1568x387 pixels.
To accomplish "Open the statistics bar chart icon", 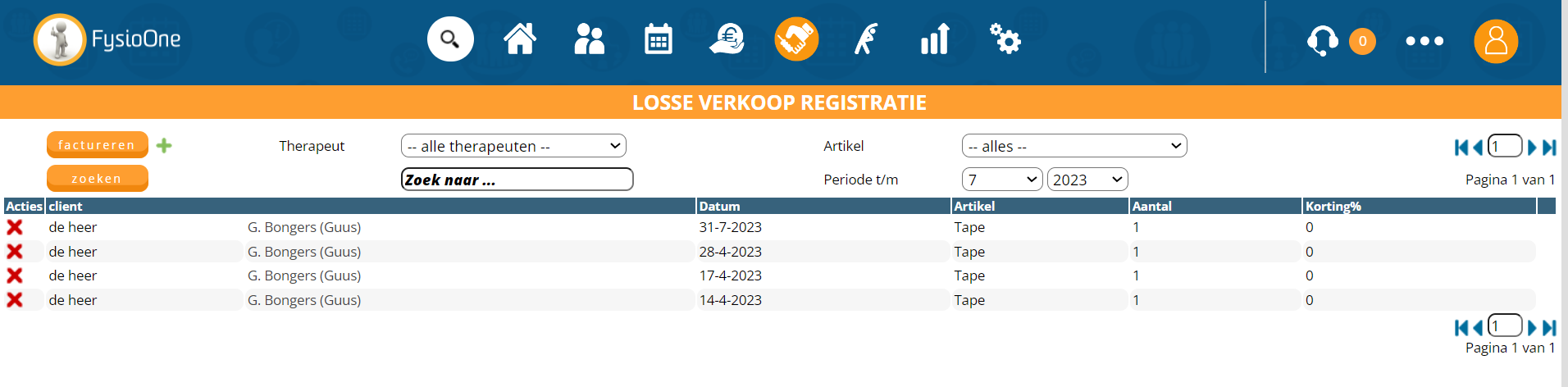I will tap(935, 39).
